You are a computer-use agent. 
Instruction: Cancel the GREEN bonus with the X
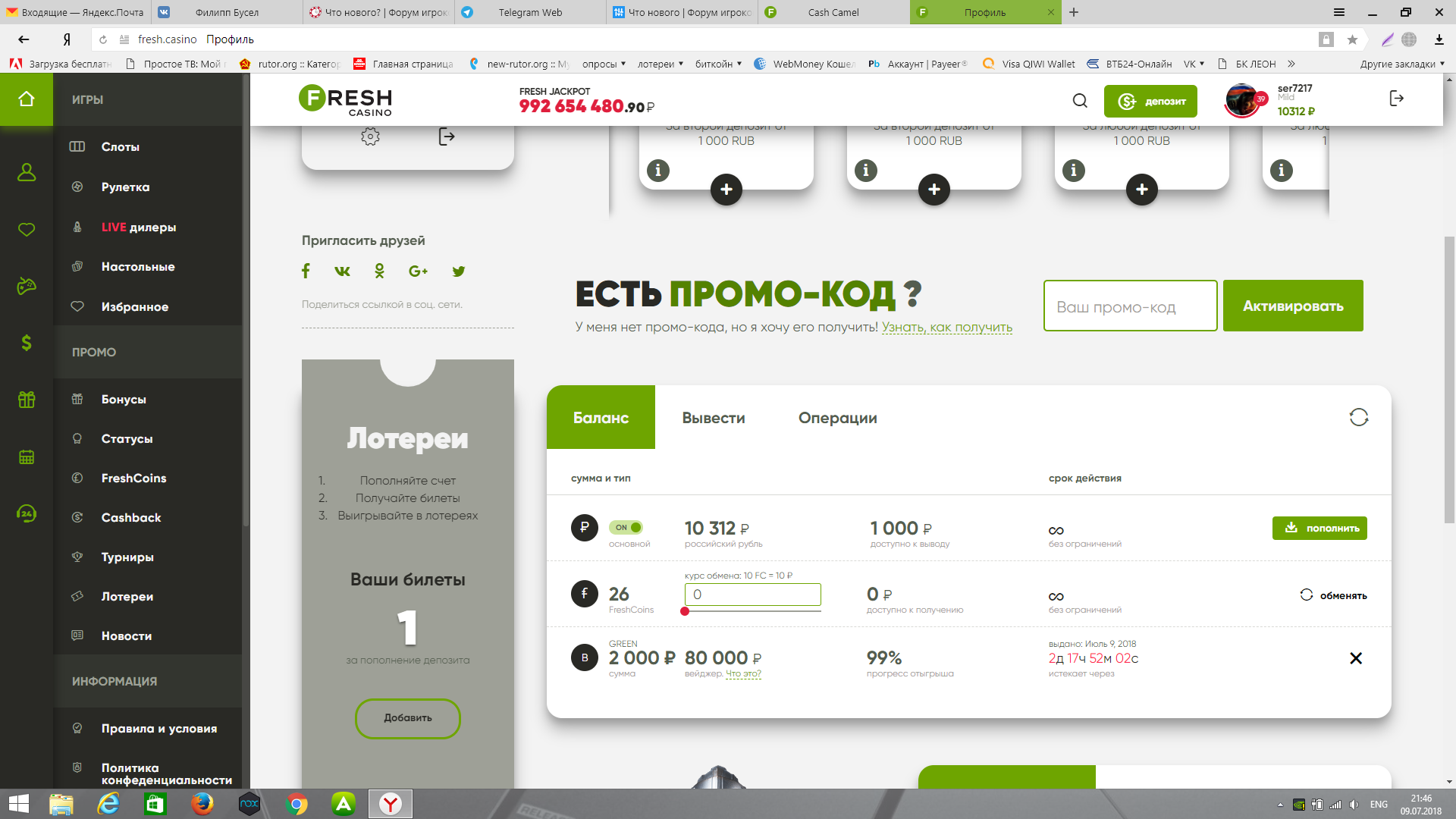coord(1356,658)
